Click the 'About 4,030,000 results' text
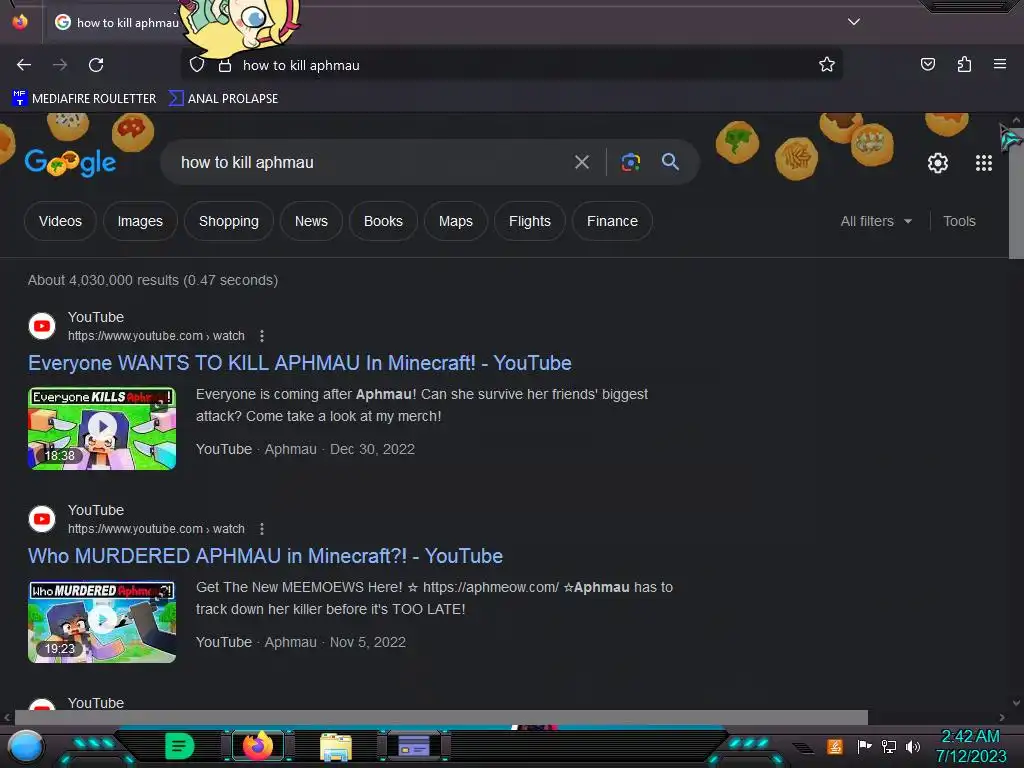 153,280
